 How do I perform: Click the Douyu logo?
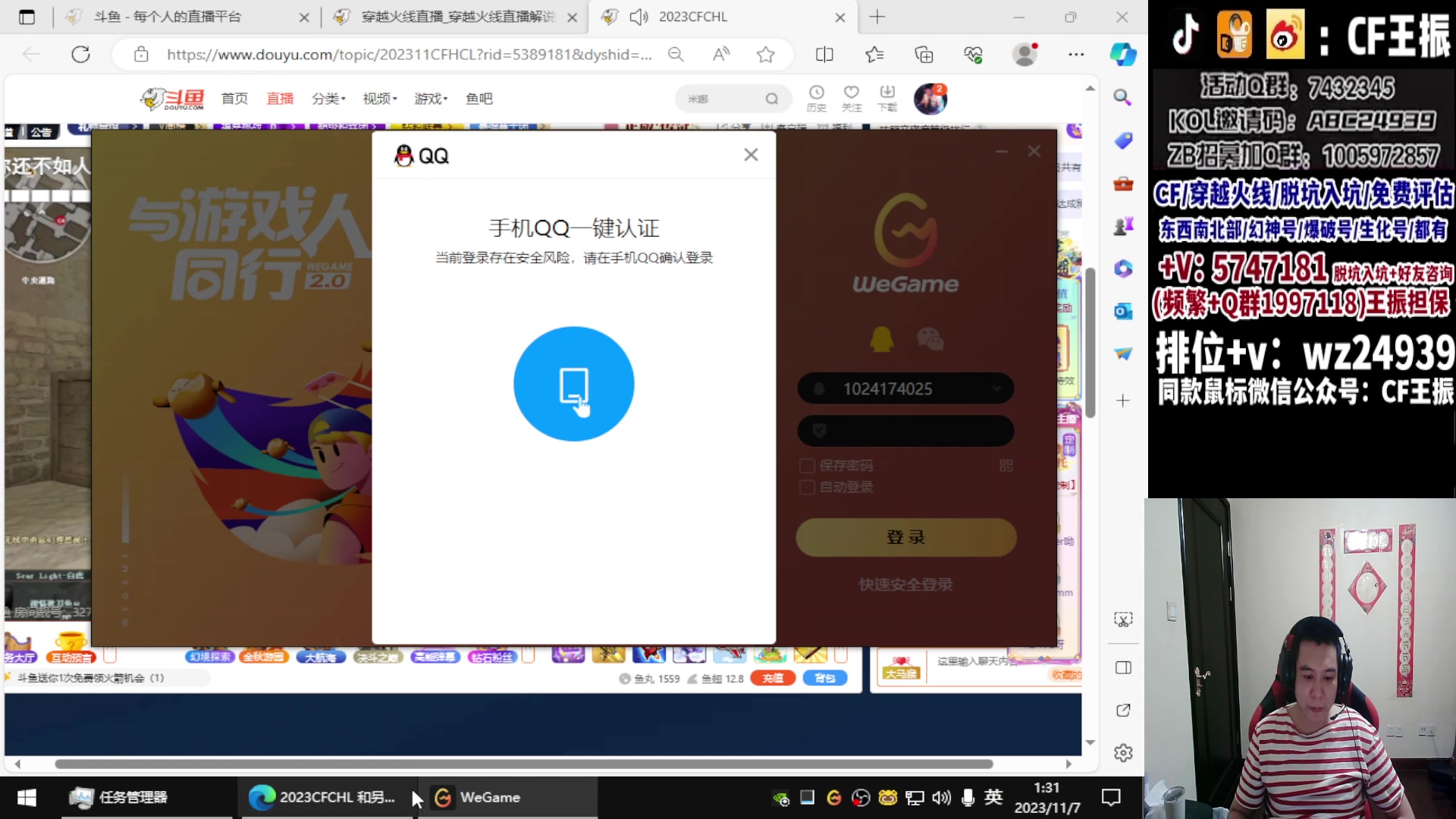(173, 99)
